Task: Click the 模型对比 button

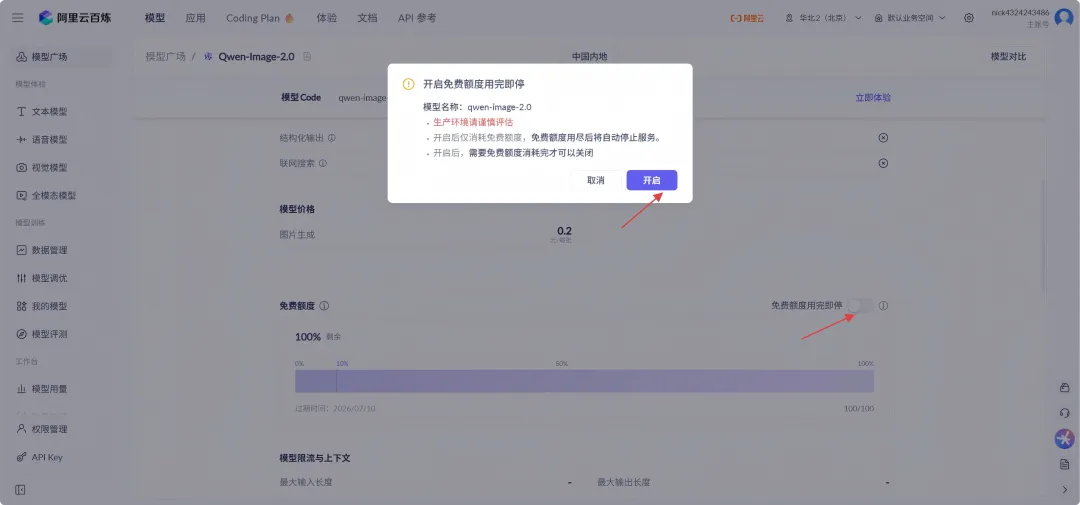Action: click(1008, 56)
